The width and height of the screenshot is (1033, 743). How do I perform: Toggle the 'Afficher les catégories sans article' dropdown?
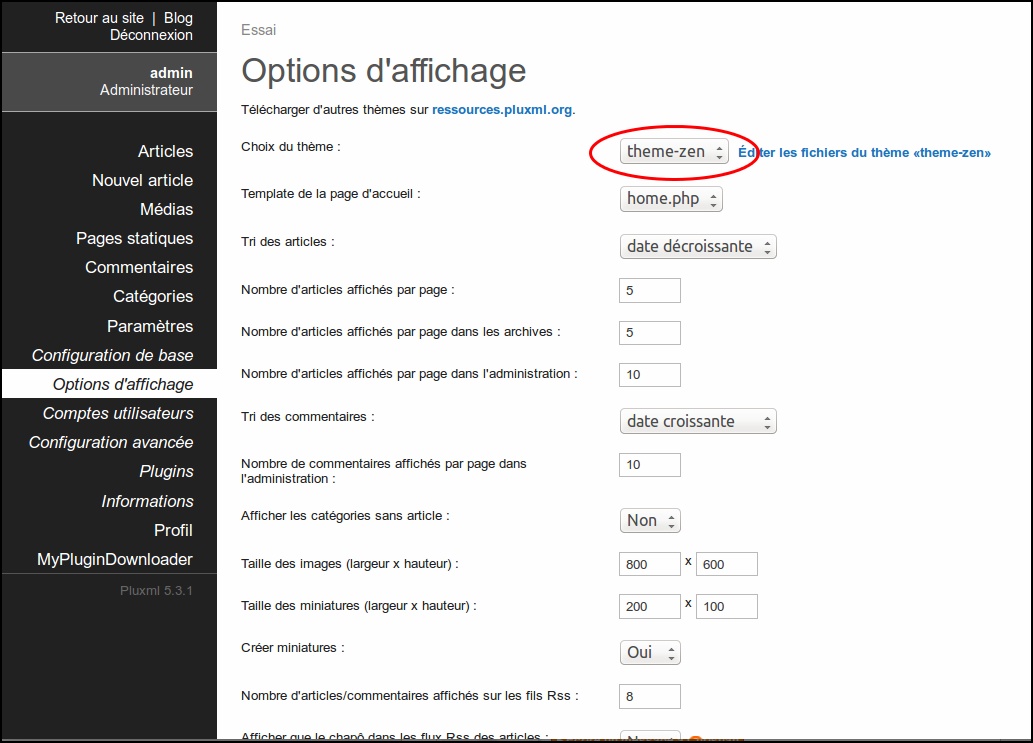(x=650, y=520)
